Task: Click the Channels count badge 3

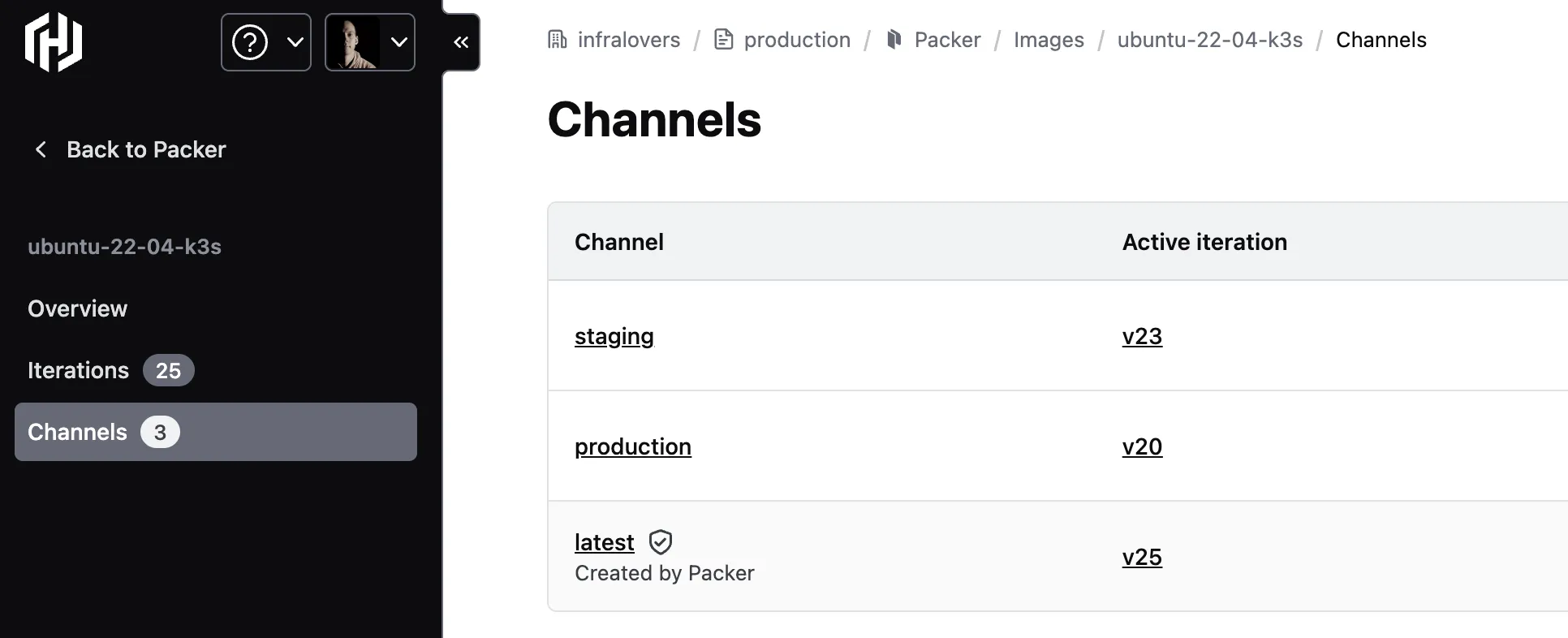Action: point(160,432)
